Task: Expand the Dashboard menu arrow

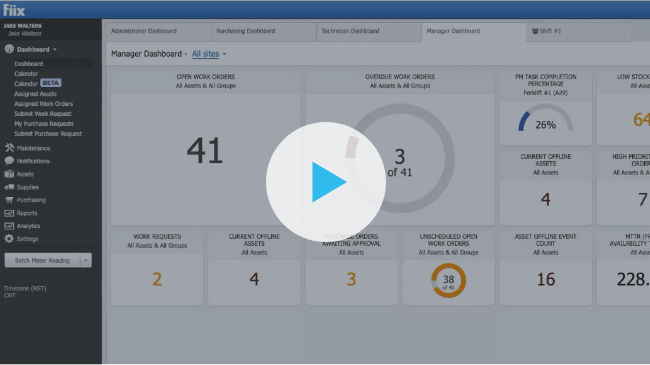Action: tap(55, 49)
